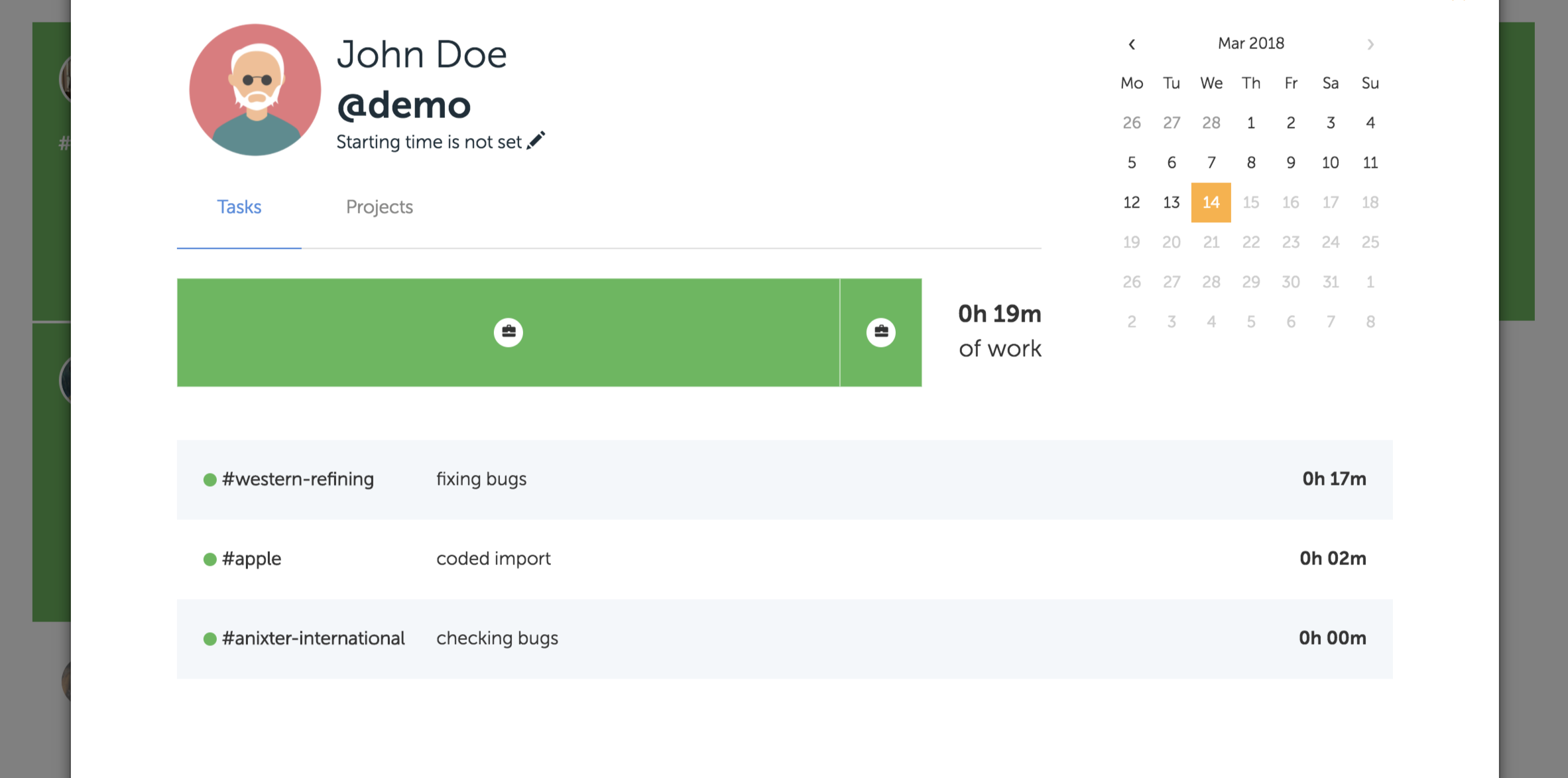Select the 'fixing bugs' task description
1568x778 pixels.
[481, 479]
